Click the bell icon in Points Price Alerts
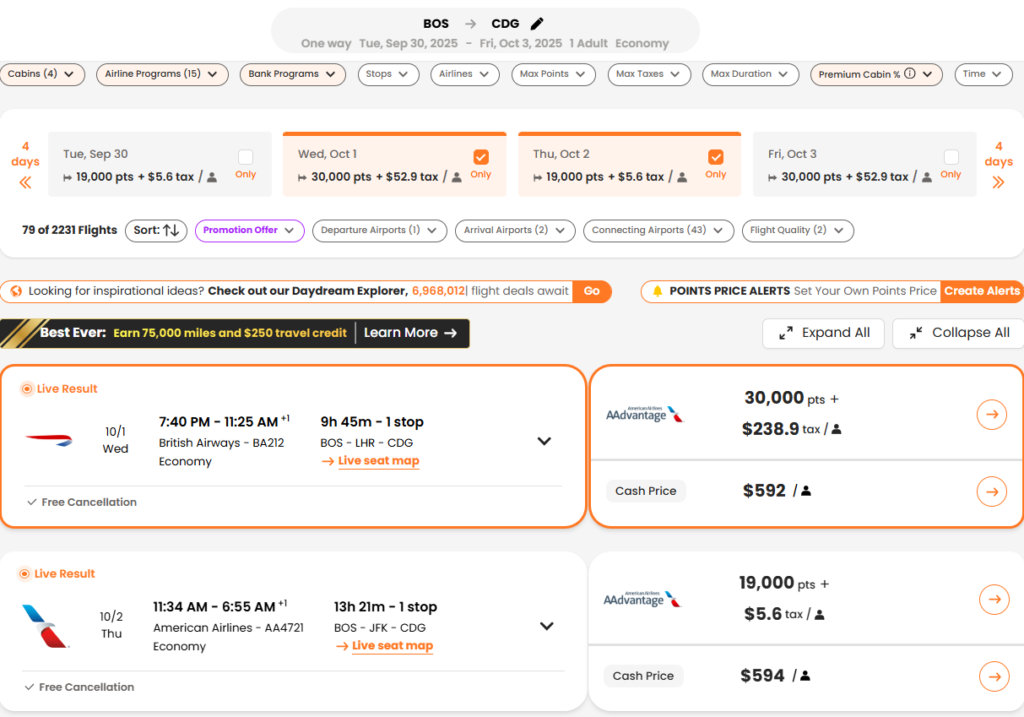The width and height of the screenshot is (1024, 717). click(x=657, y=291)
